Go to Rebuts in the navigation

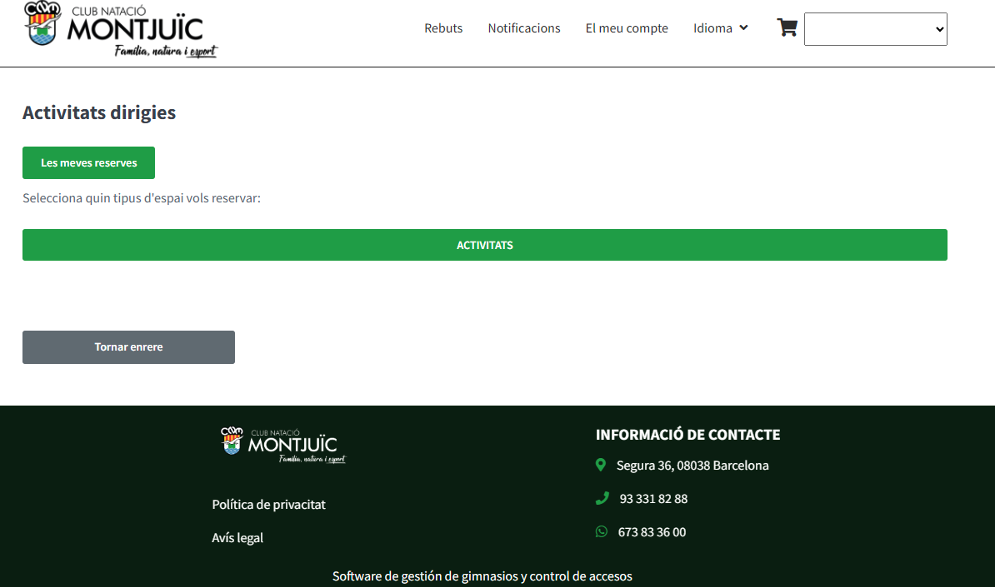(x=443, y=28)
